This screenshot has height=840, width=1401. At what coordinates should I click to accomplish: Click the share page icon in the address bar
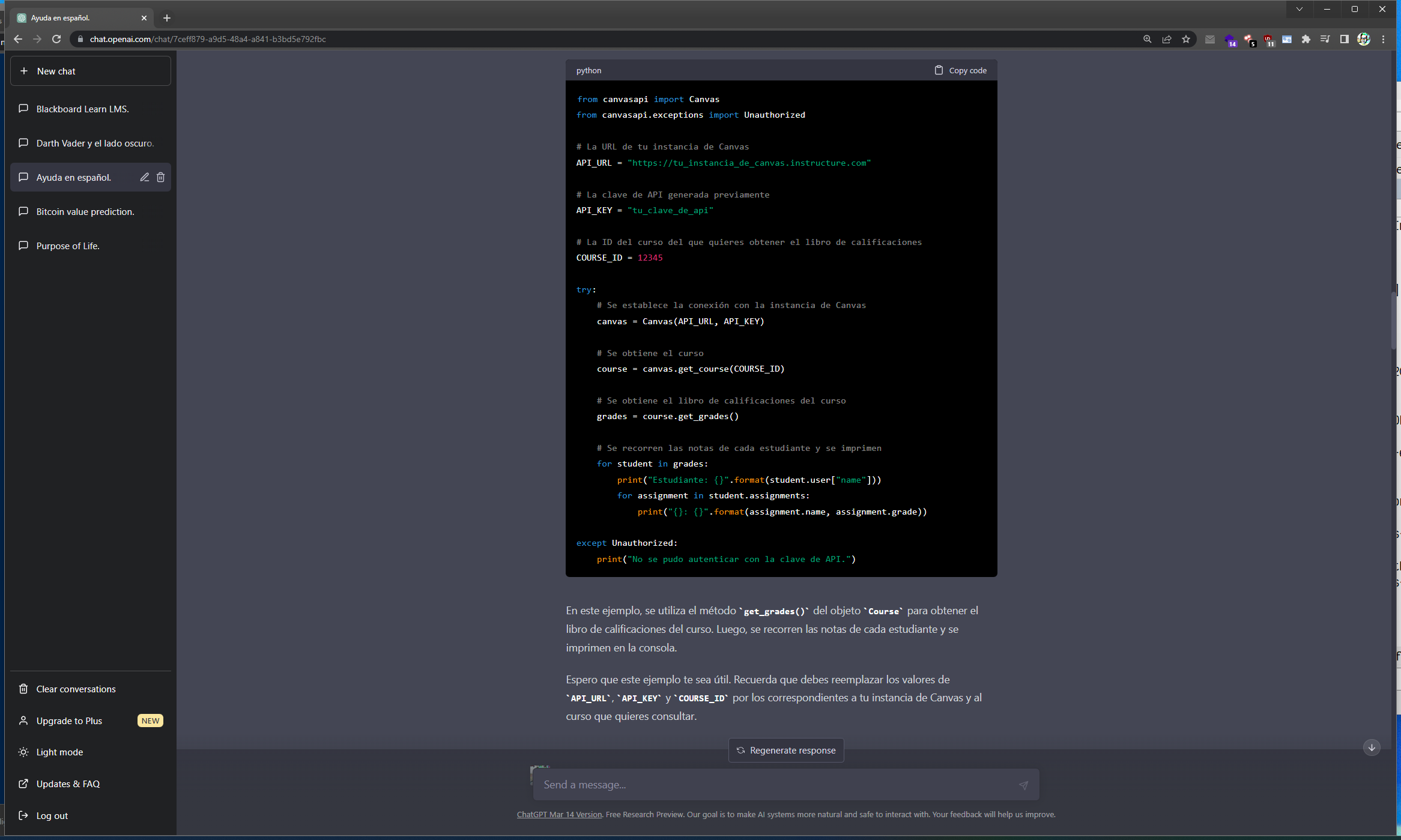pyautogui.click(x=1166, y=39)
